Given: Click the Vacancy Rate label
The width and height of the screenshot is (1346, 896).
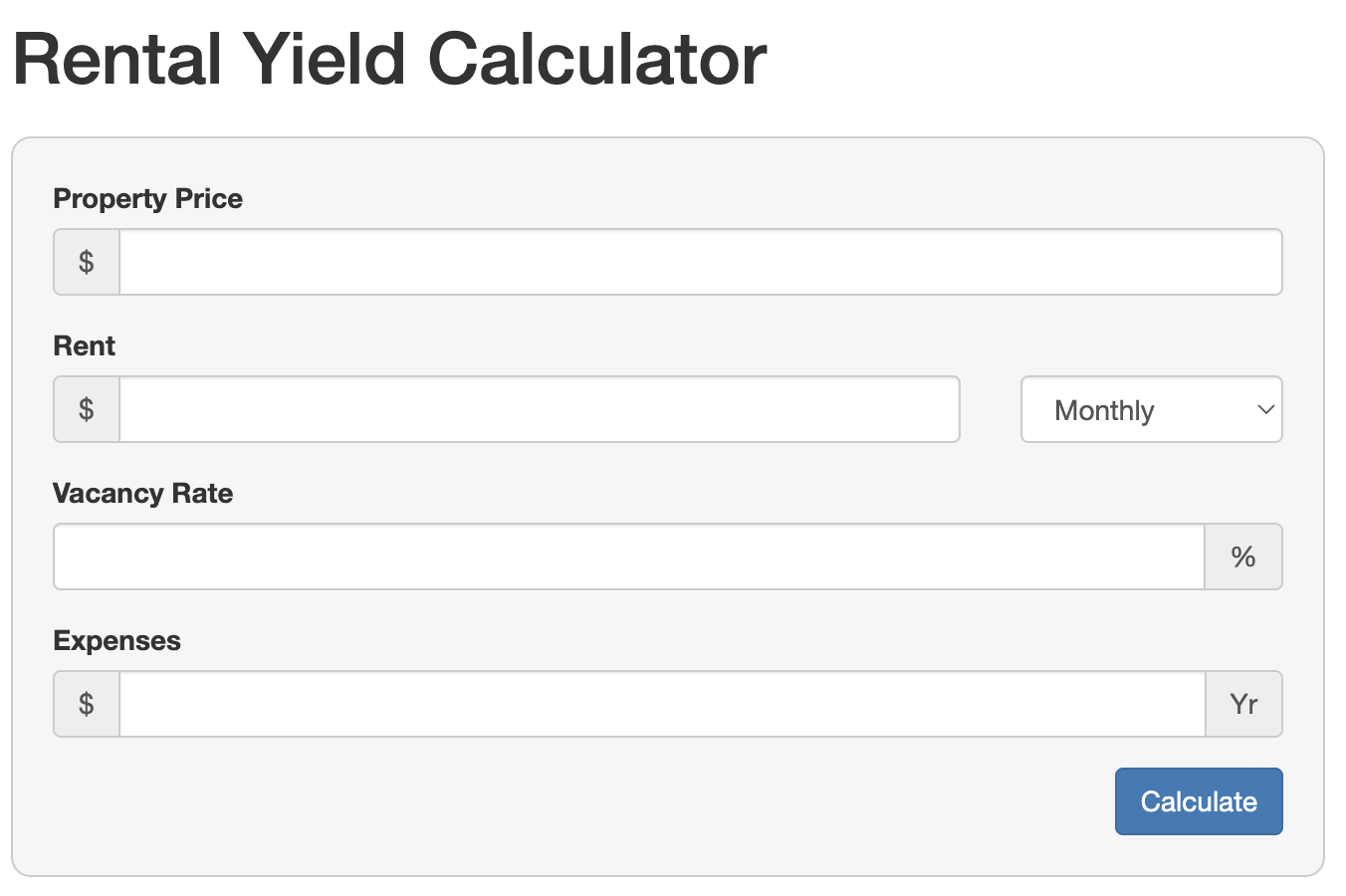Looking at the screenshot, I should coord(142,494).
